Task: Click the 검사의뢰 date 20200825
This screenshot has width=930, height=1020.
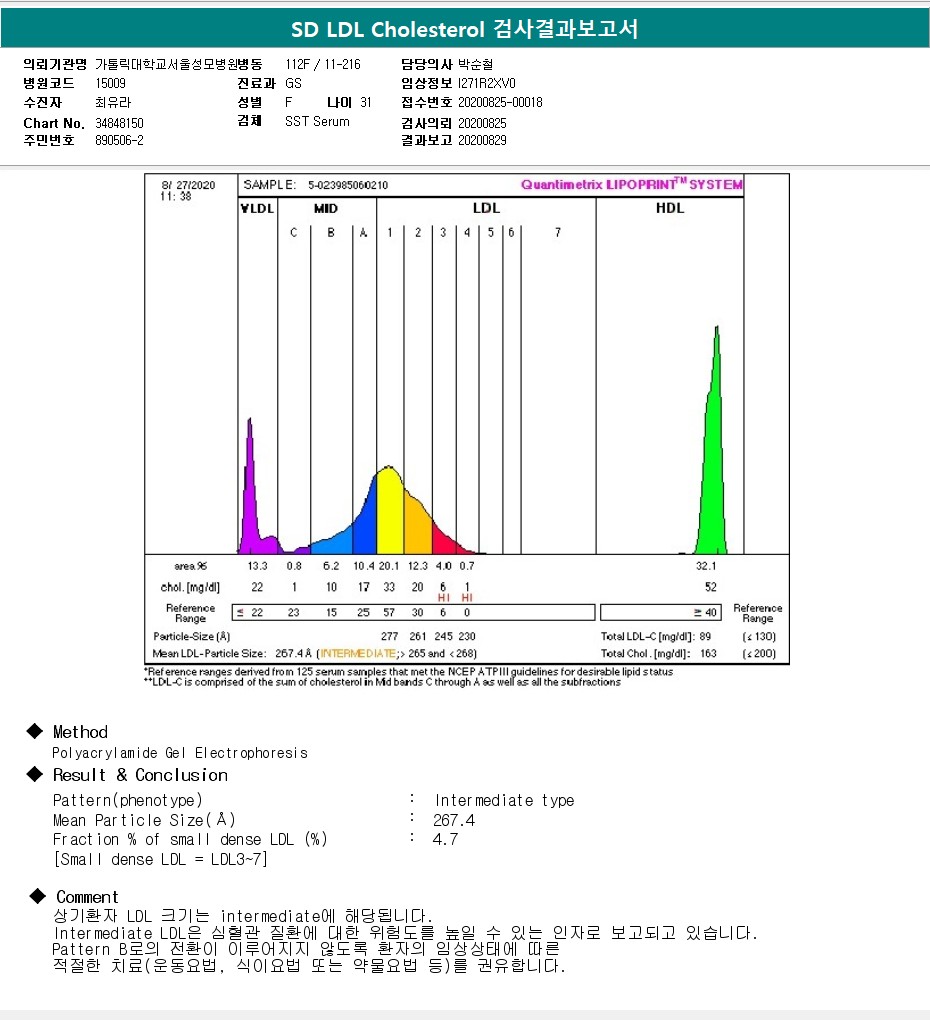Action: [x=482, y=123]
